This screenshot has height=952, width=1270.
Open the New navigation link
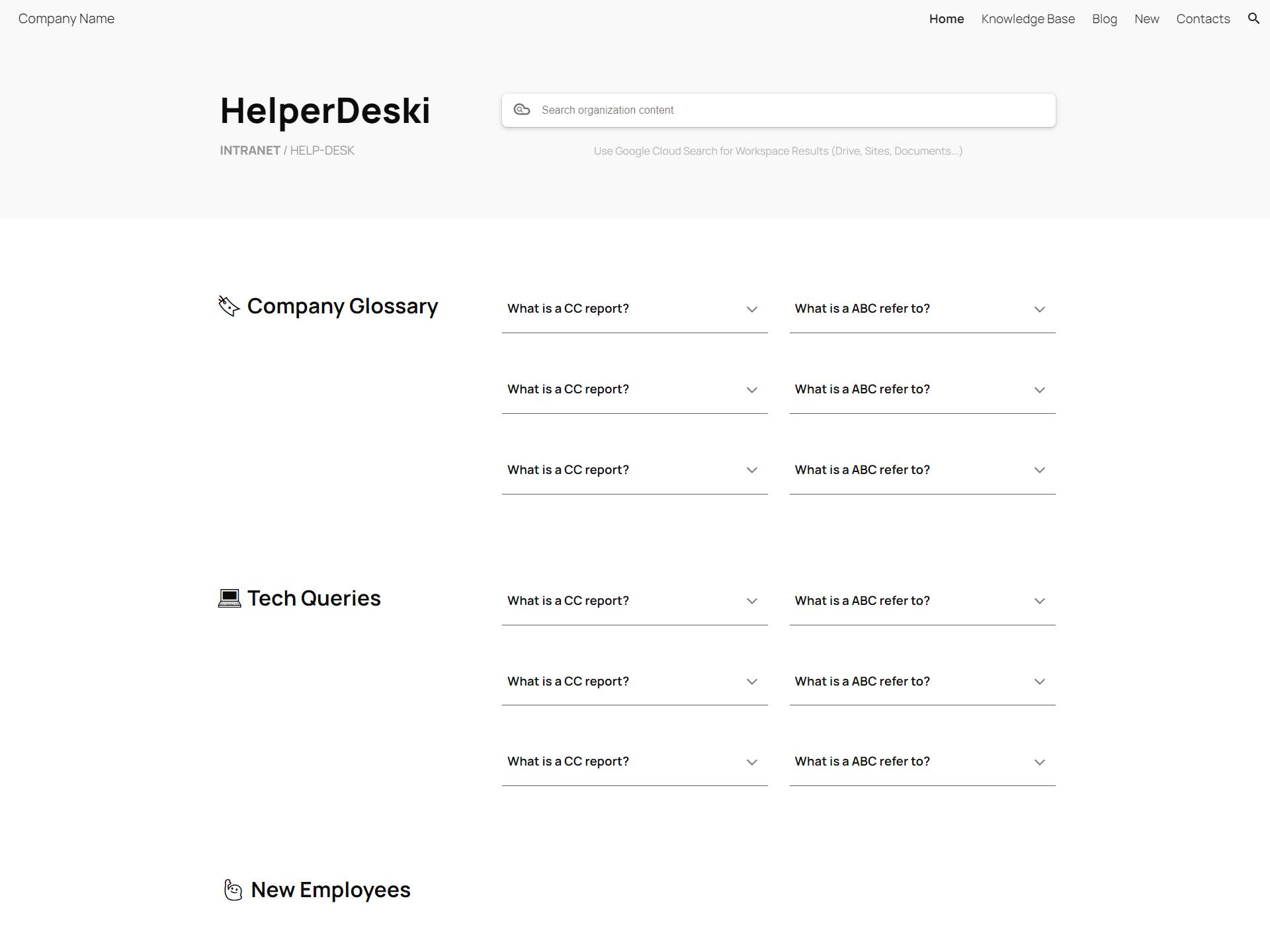tap(1146, 19)
